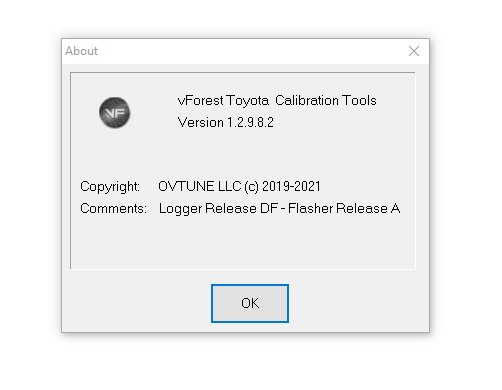This screenshot has width=502, height=390.
Task: Close the About dialog with X
Action: 414,51
